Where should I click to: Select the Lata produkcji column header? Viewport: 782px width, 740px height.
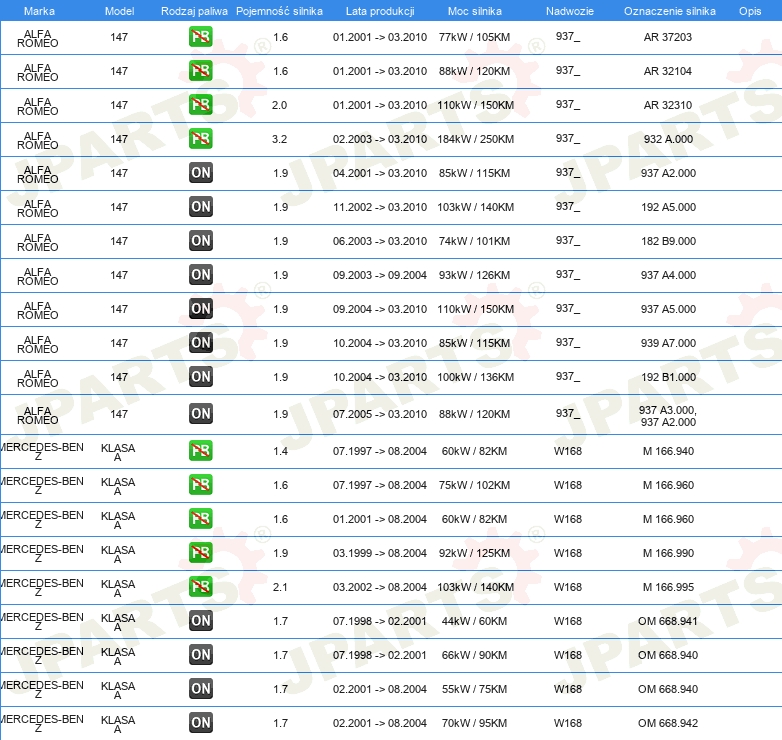[380, 11]
